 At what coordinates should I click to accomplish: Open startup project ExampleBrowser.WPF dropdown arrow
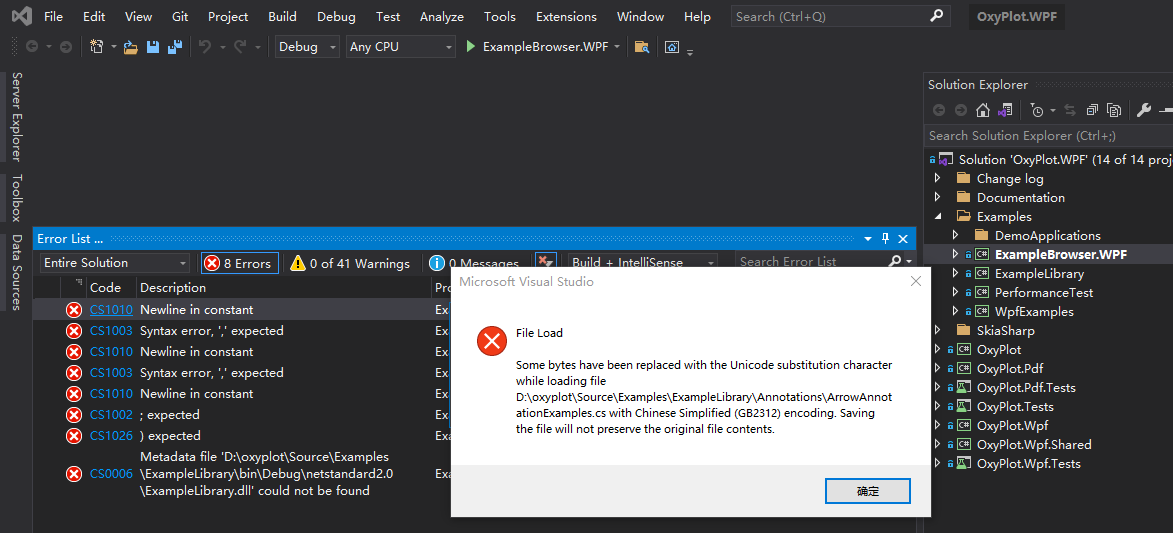[x=617, y=47]
